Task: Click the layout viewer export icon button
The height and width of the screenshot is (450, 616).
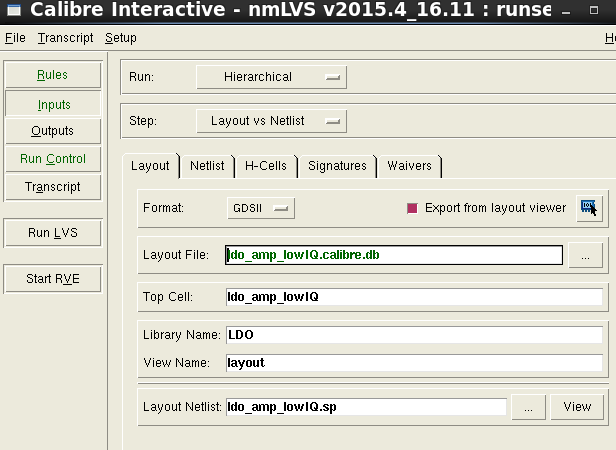Action: coord(589,208)
